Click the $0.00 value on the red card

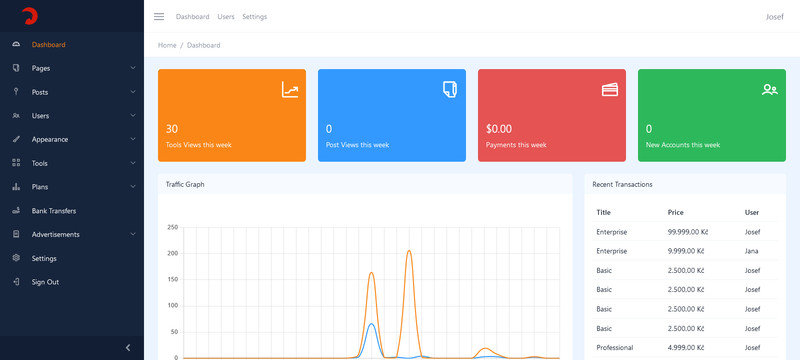pyautogui.click(x=499, y=129)
